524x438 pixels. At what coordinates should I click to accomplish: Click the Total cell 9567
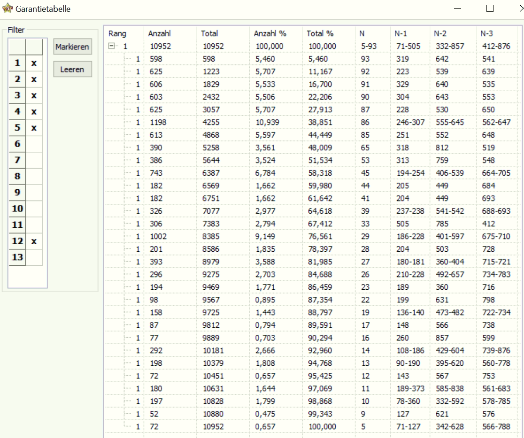[x=211, y=300]
